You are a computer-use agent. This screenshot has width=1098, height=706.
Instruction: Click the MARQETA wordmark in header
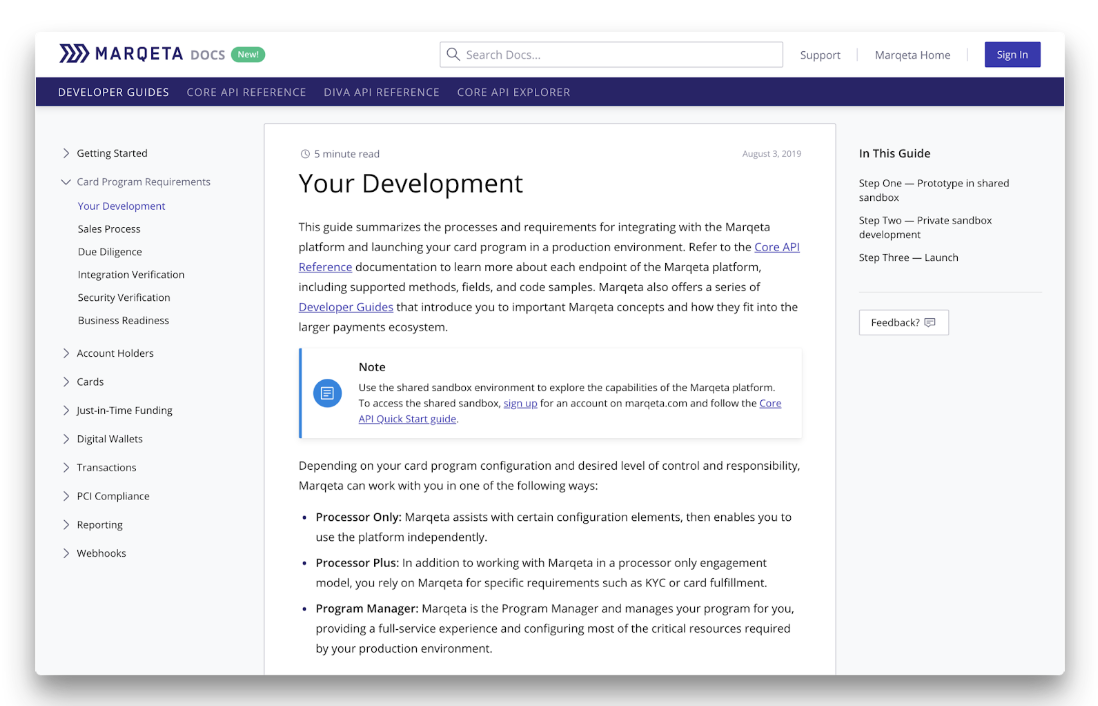pyautogui.click(x=139, y=54)
